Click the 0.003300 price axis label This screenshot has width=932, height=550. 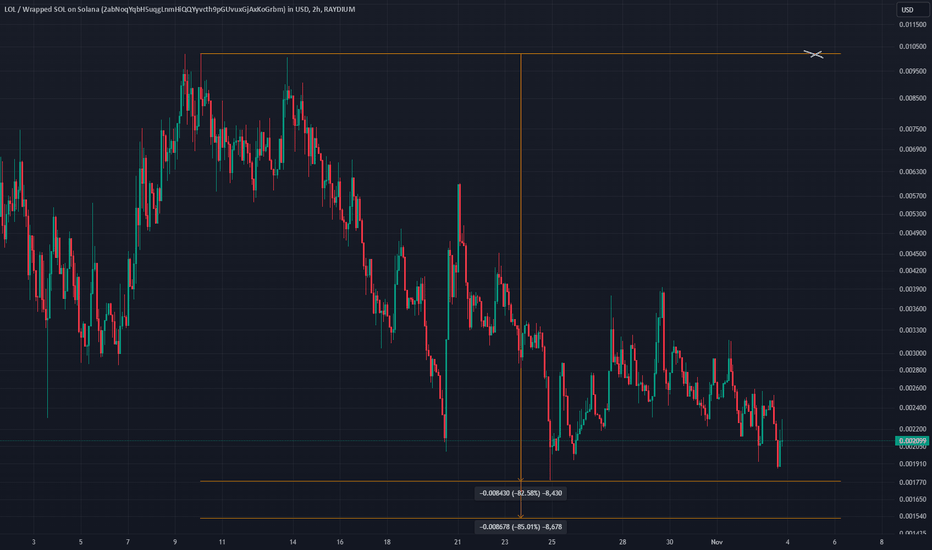[x=912, y=330]
